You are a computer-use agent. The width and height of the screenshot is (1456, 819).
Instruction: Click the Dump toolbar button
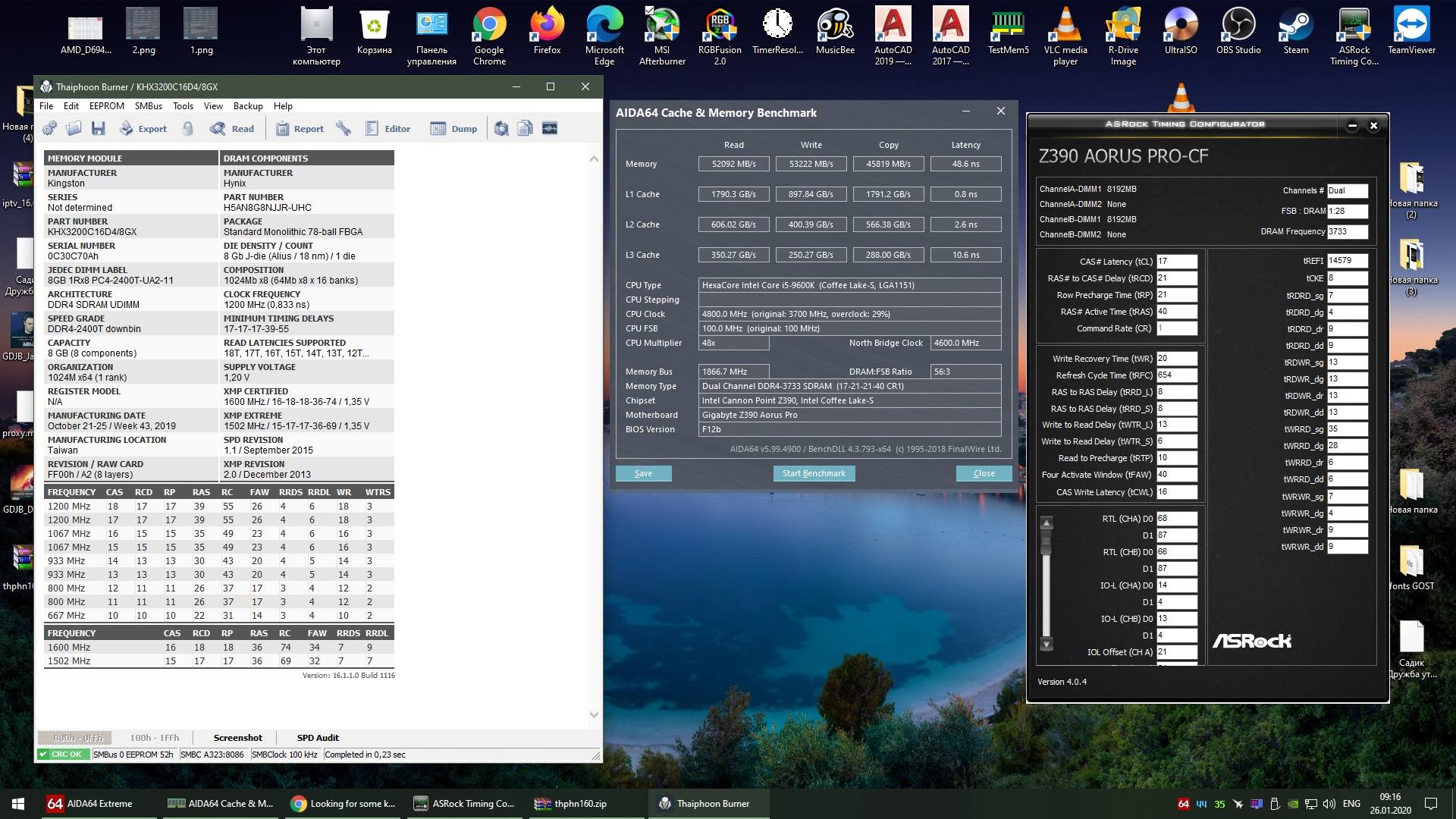[453, 129]
